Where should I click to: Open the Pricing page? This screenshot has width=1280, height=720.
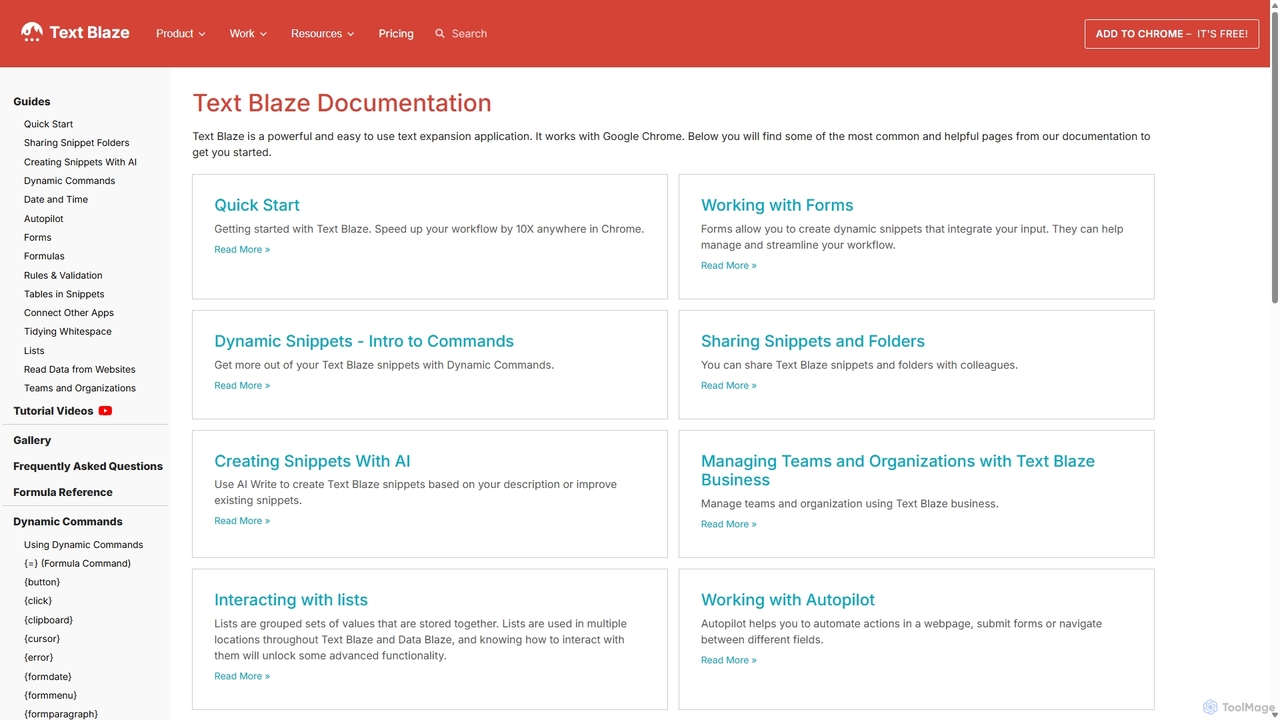tap(396, 34)
